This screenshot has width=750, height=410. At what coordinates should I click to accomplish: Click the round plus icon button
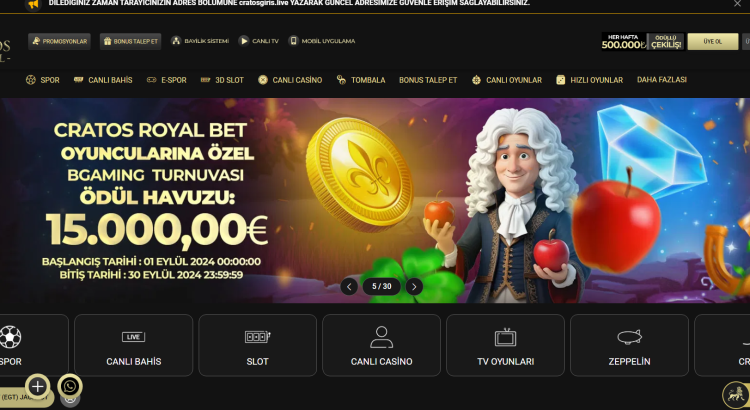pos(37,386)
